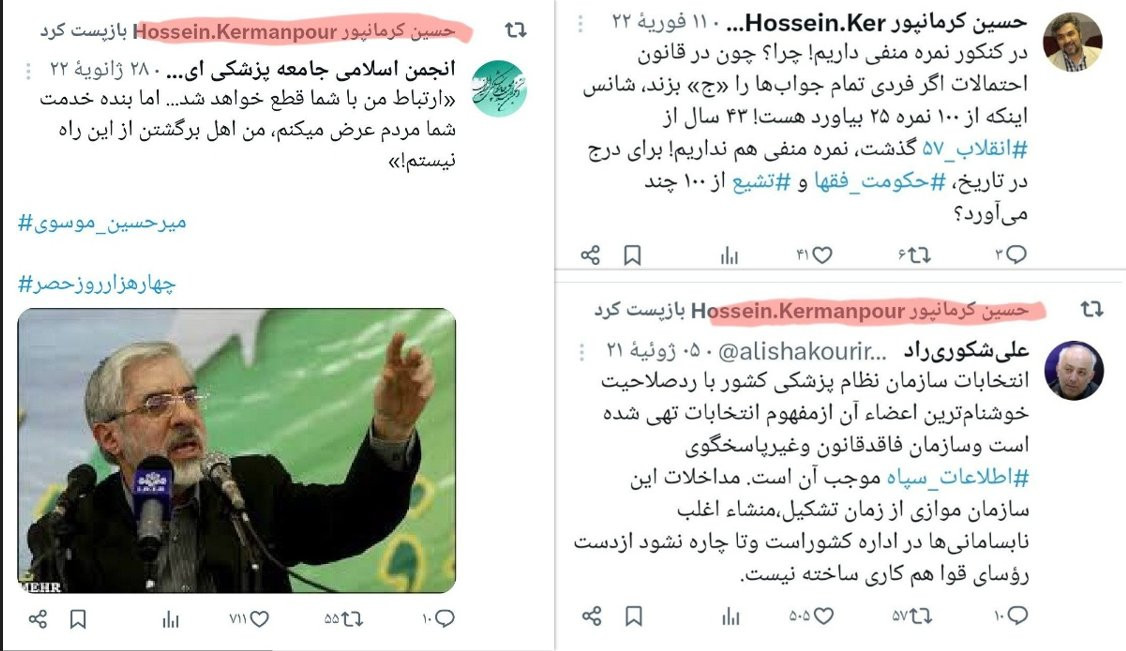Open Hossein Kermanpour's profile avatar
The image size is (1126, 651).
1072,42
